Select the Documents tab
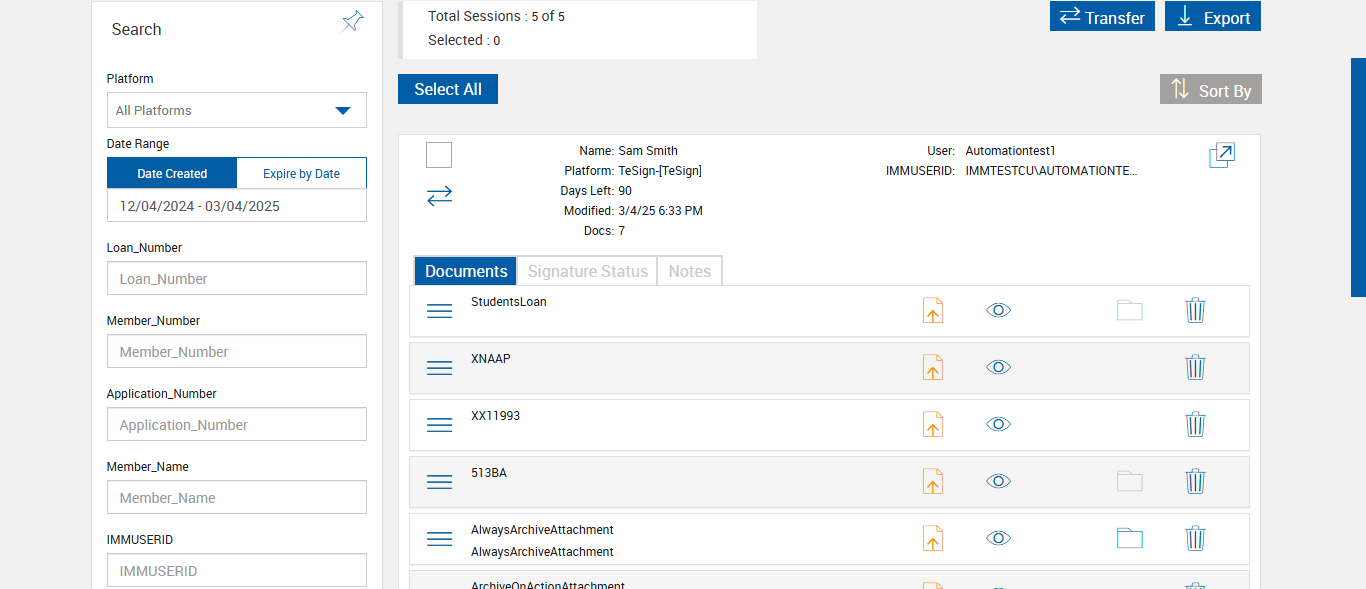The width and height of the screenshot is (1366, 589). [466, 271]
